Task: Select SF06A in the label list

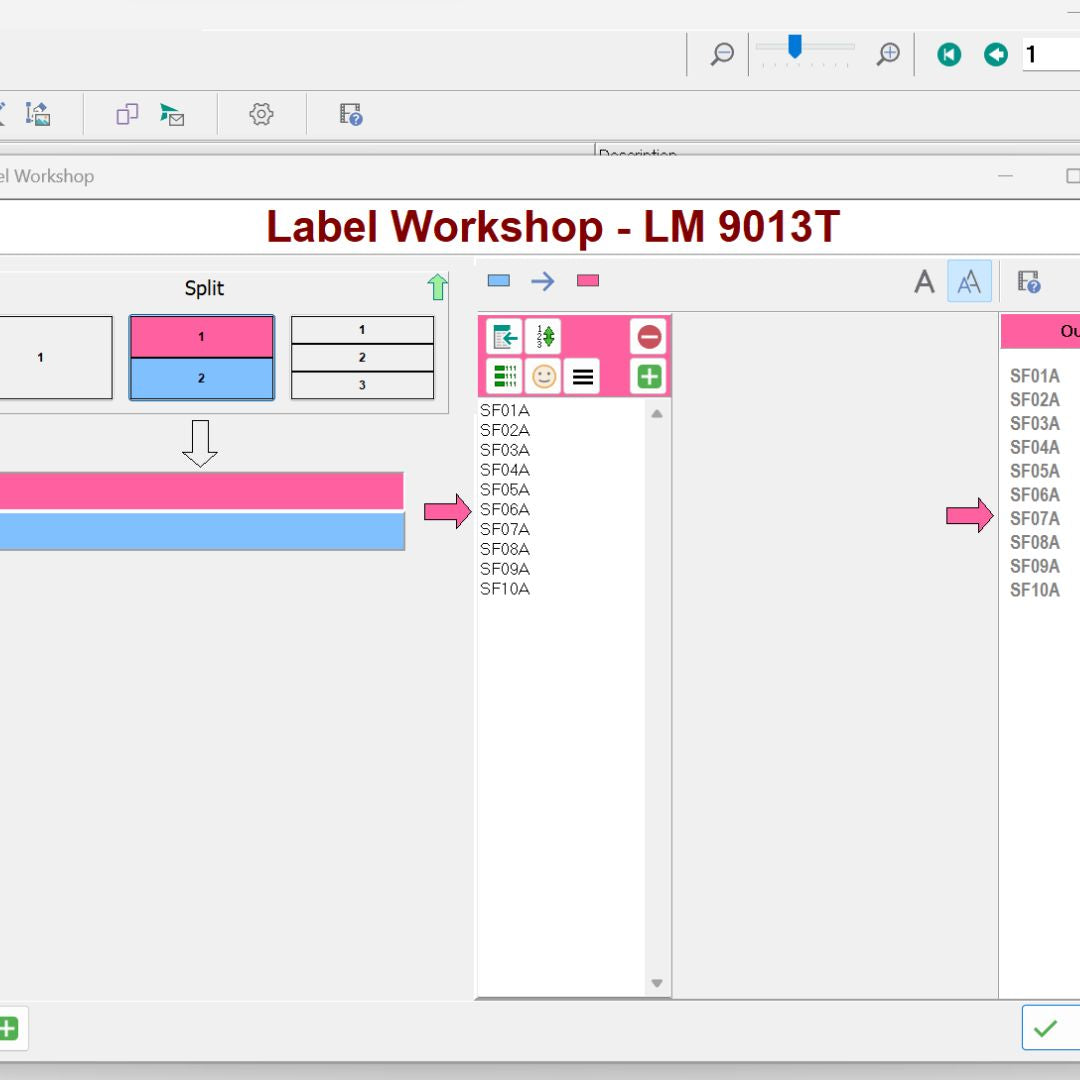Action: [x=505, y=510]
